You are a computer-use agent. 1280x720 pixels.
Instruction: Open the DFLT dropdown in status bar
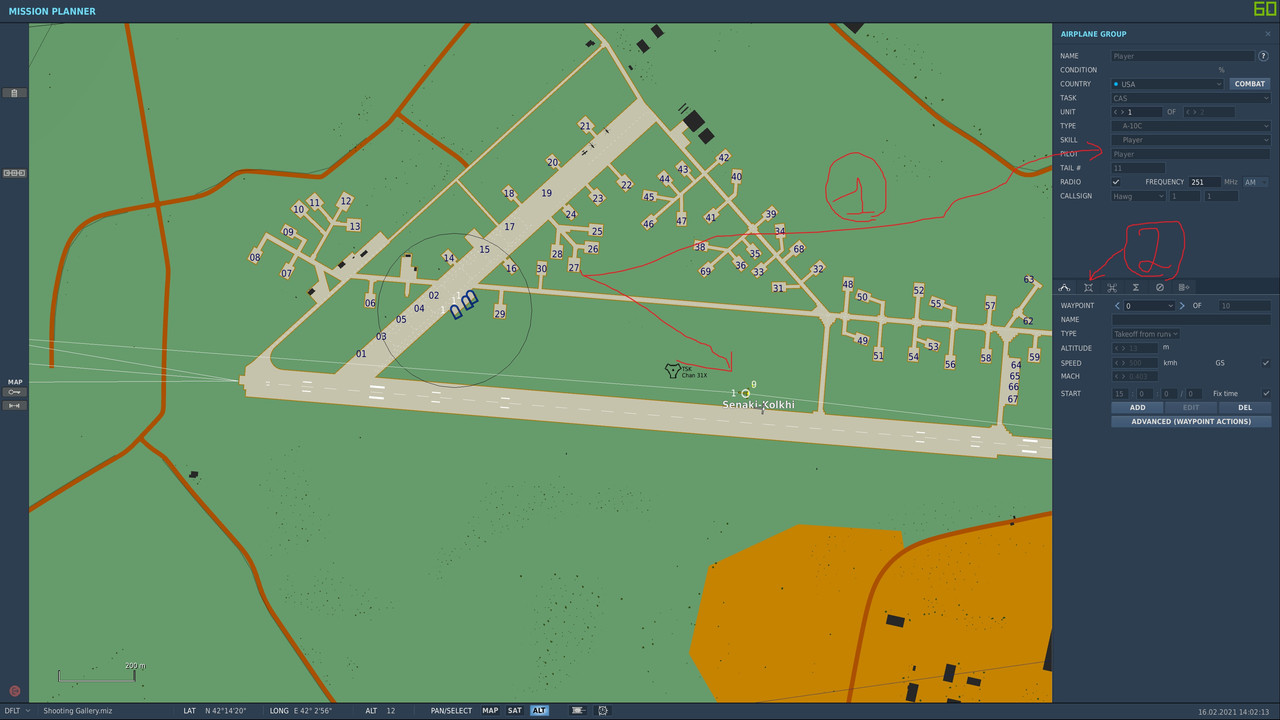[16, 711]
